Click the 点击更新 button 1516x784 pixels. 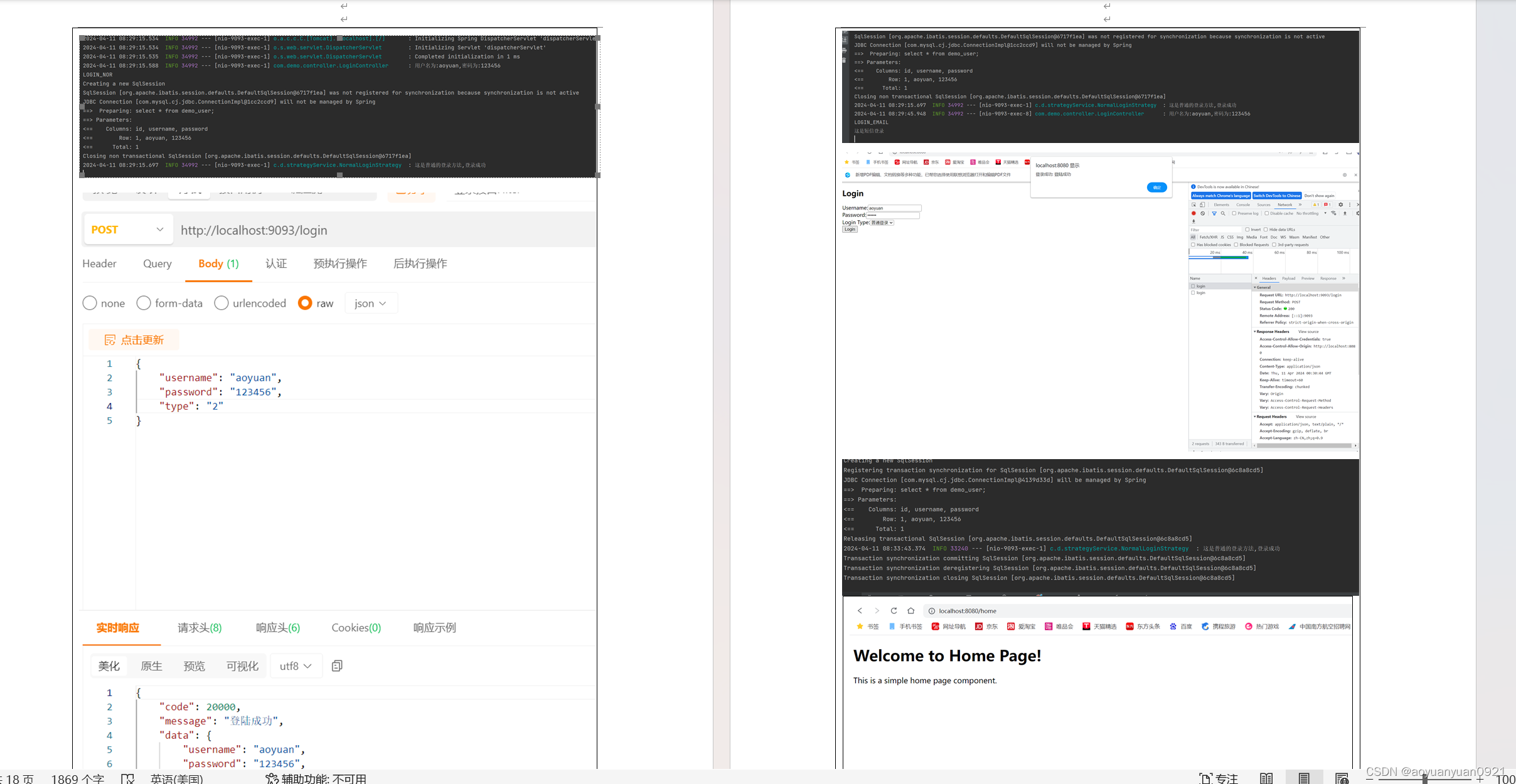(x=134, y=340)
